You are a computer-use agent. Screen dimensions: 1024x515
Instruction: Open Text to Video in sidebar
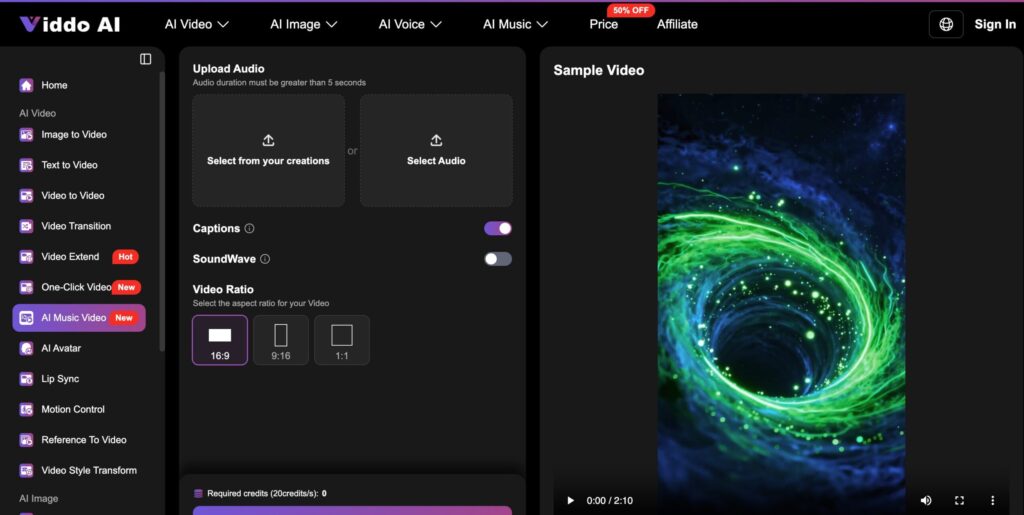click(69, 165)
